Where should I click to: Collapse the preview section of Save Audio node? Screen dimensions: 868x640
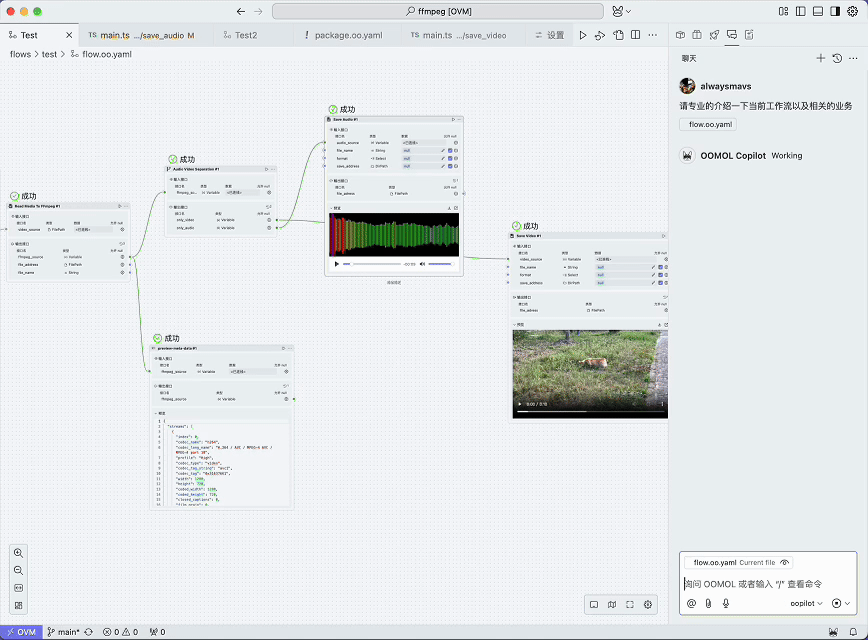click(x=331, y=208)
